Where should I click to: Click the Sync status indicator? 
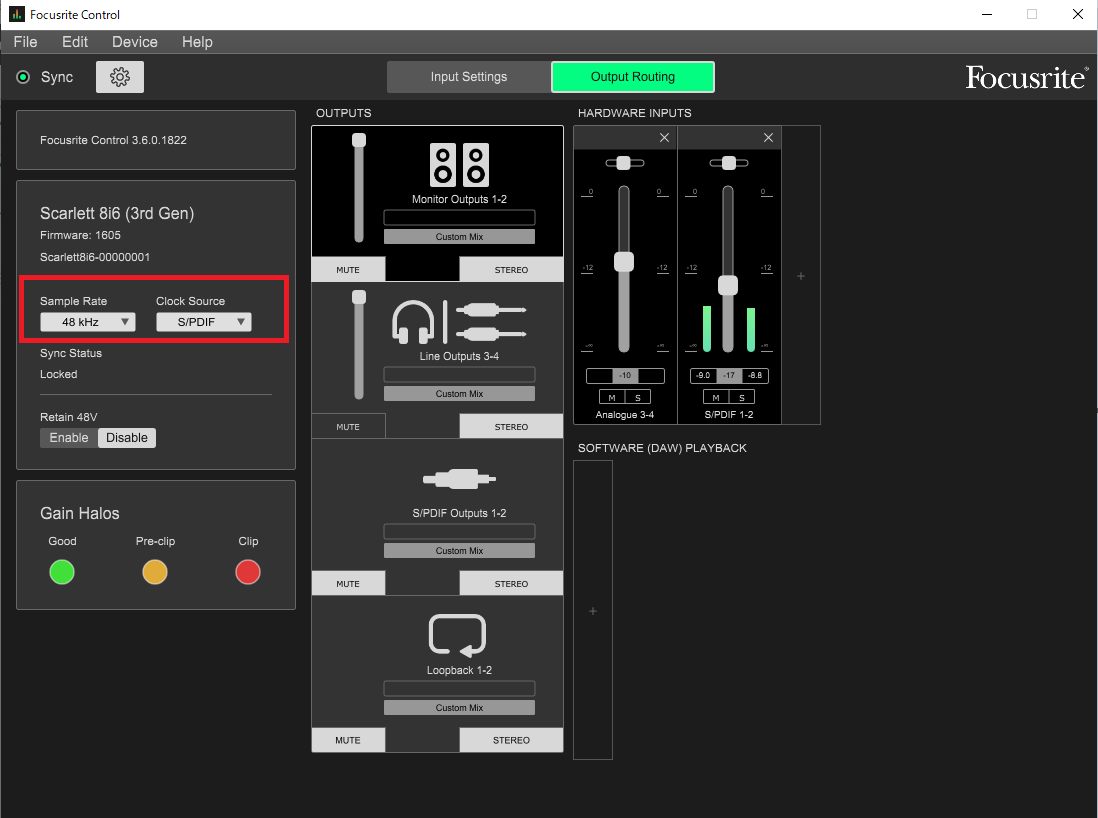[23, 77]
